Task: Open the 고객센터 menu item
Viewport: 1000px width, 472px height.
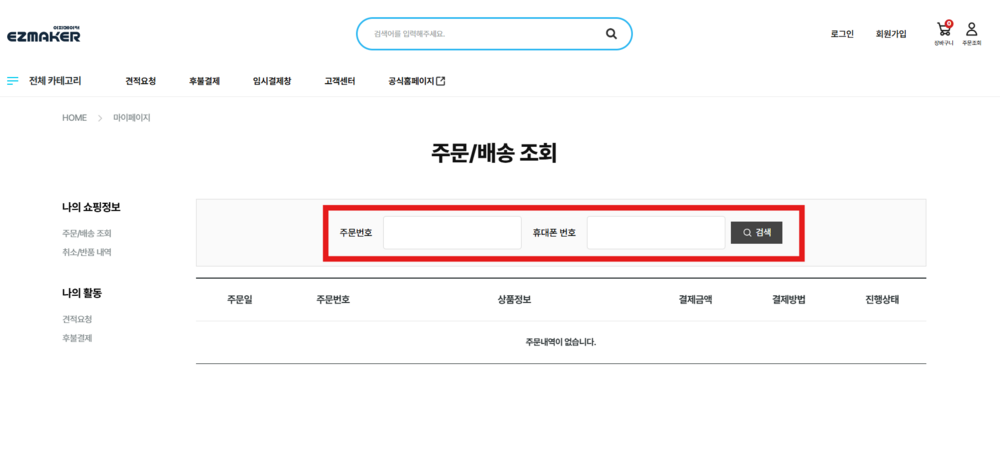Action: click(x=340, y=81)
